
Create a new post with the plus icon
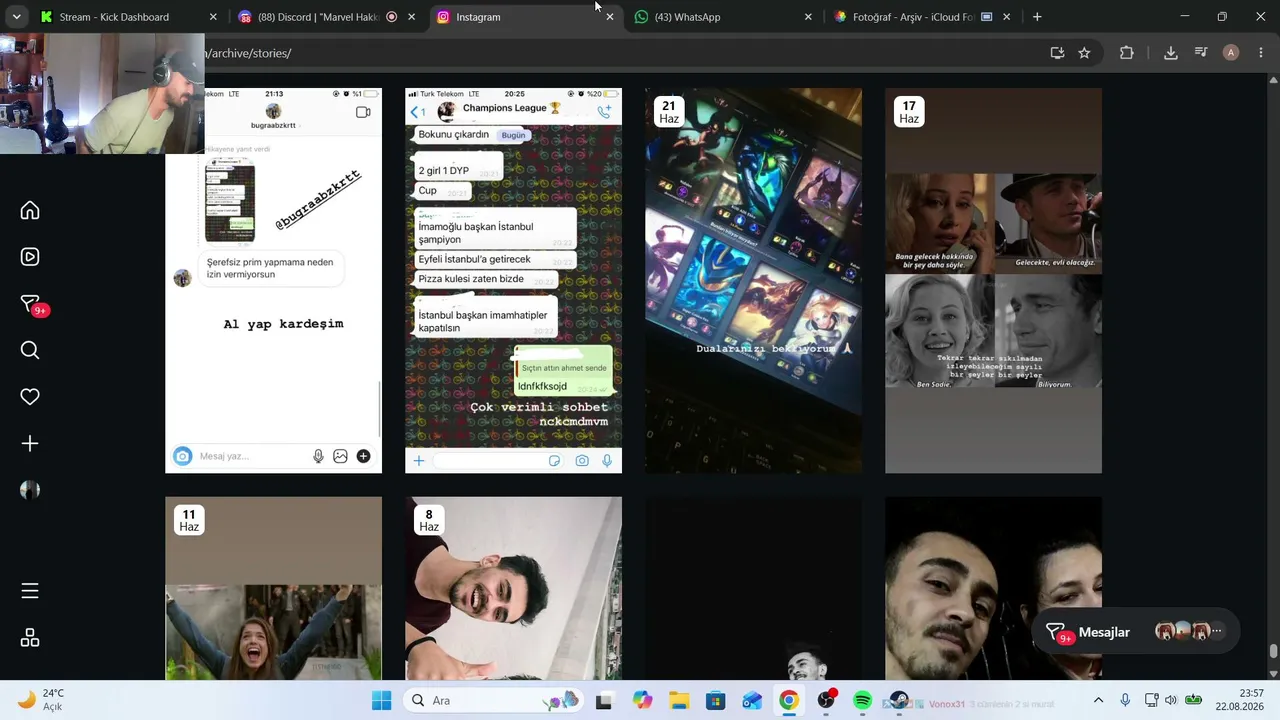[30, 443]
